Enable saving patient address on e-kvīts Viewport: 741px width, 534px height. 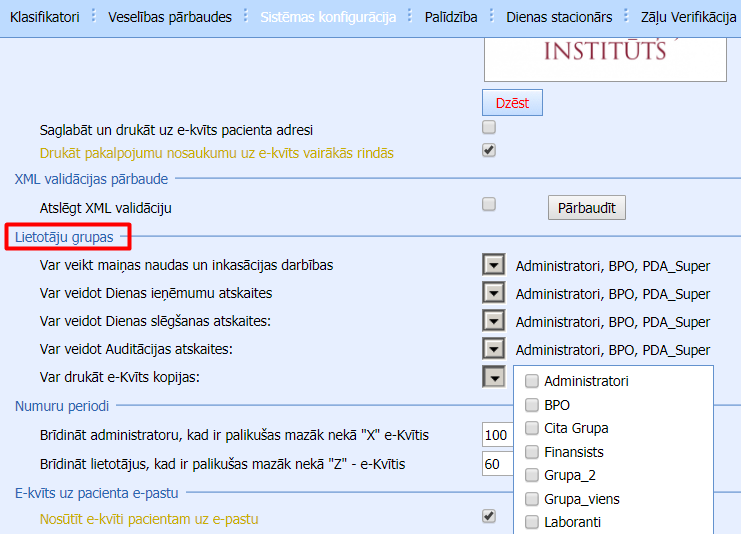(489, 128)
